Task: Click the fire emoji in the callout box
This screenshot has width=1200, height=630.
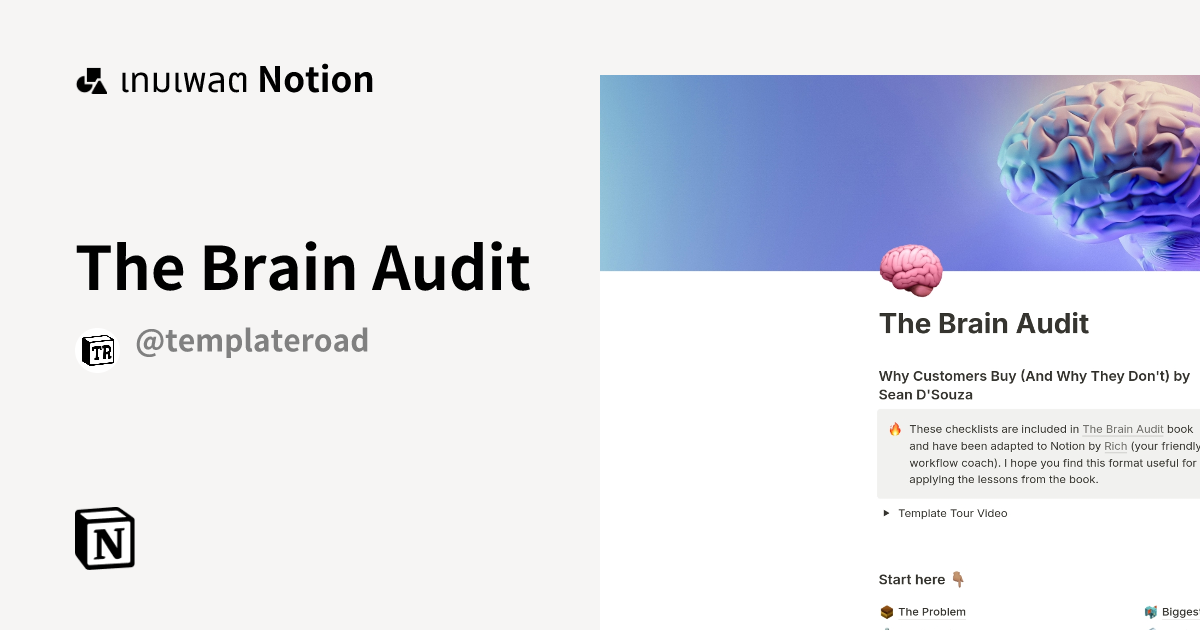Action: click(x=893, y=428)
